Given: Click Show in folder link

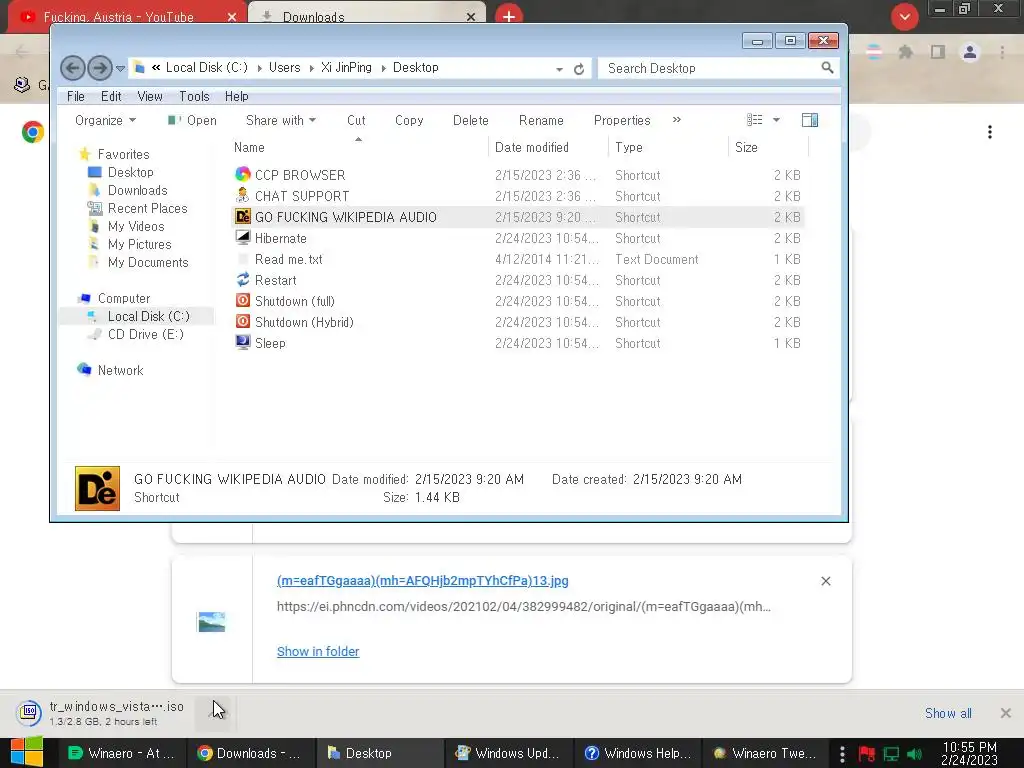Looking at the screenshot, I should pos(318,651).
